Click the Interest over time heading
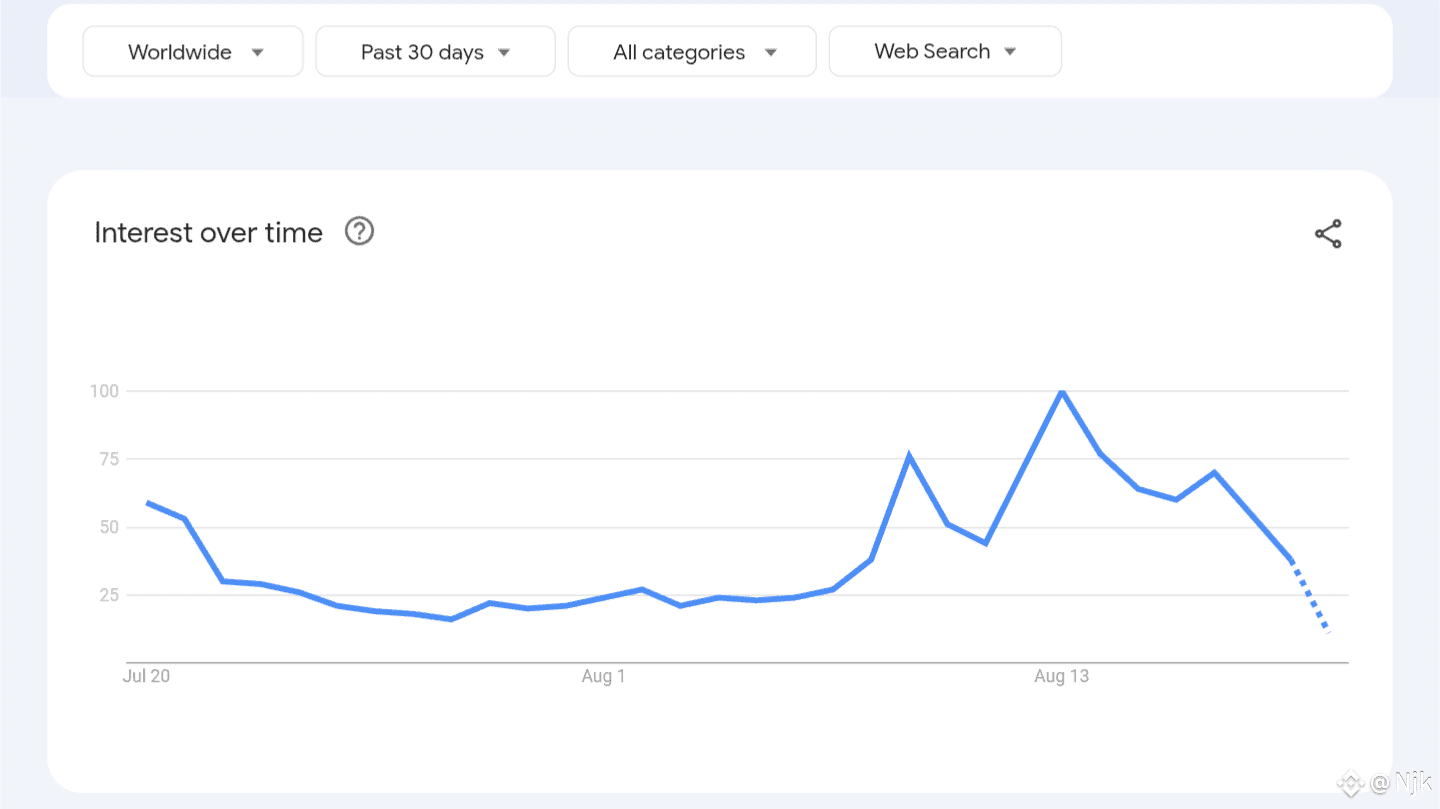Image resolution: width=1440 pixels, height=809 pixels. tap(208, 233)
